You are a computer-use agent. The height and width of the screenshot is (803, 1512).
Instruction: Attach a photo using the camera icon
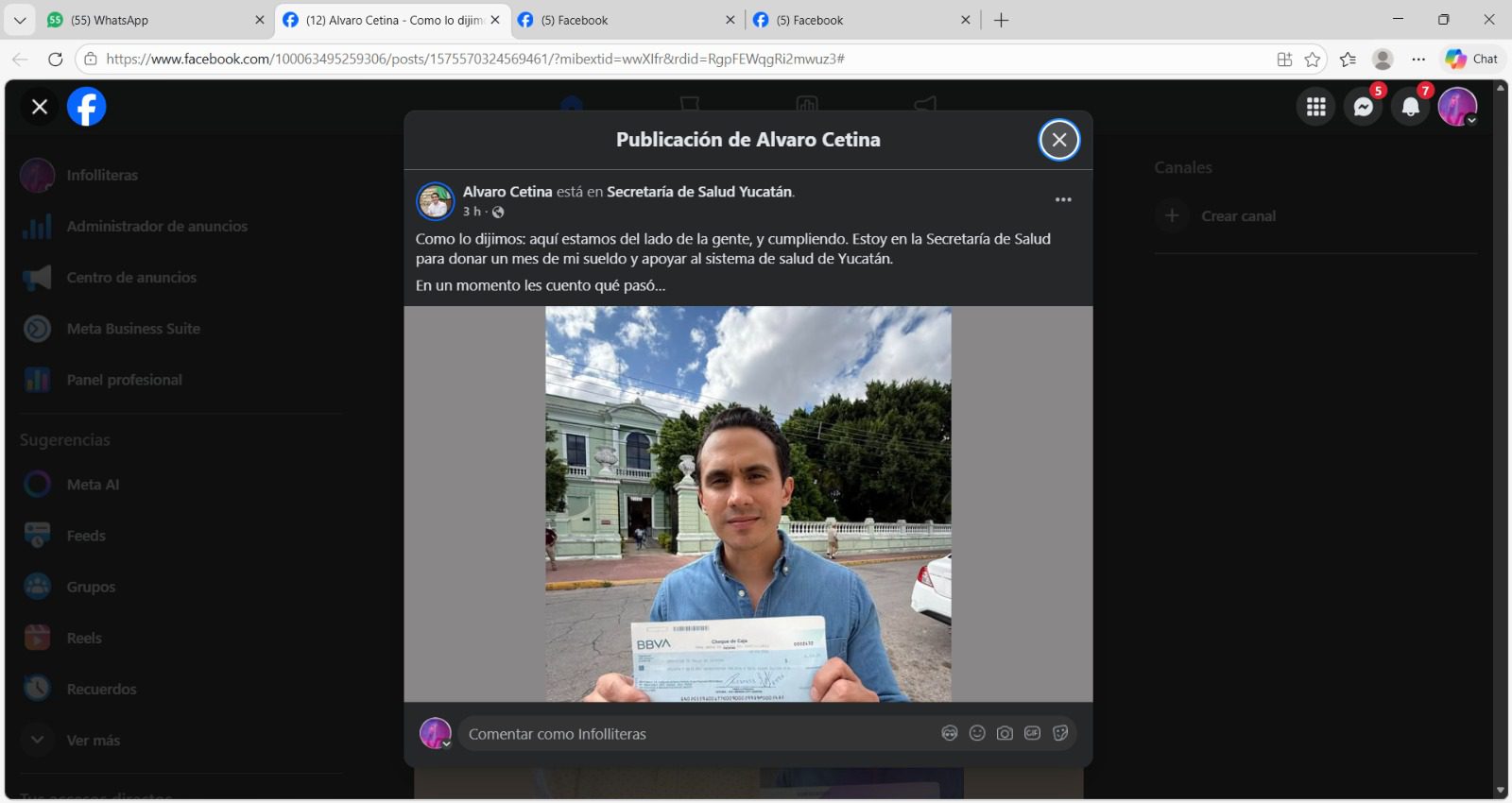[1005, 733]
